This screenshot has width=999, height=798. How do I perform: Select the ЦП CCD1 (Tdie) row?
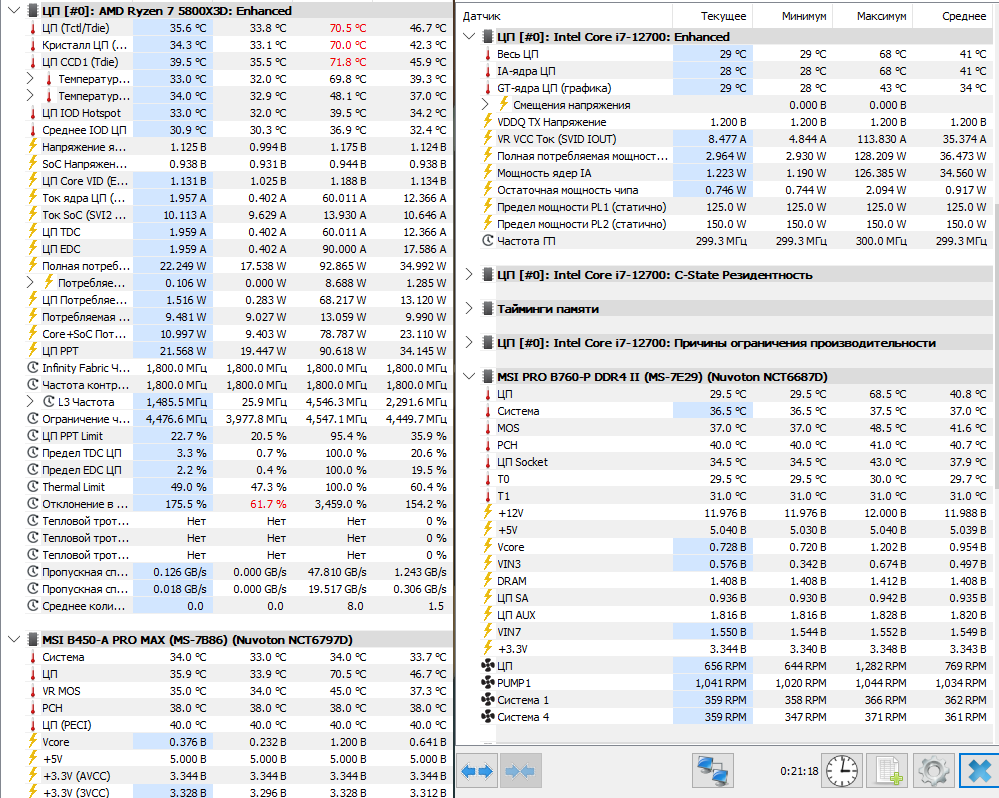pyautogui.click(x=239, y=62)
